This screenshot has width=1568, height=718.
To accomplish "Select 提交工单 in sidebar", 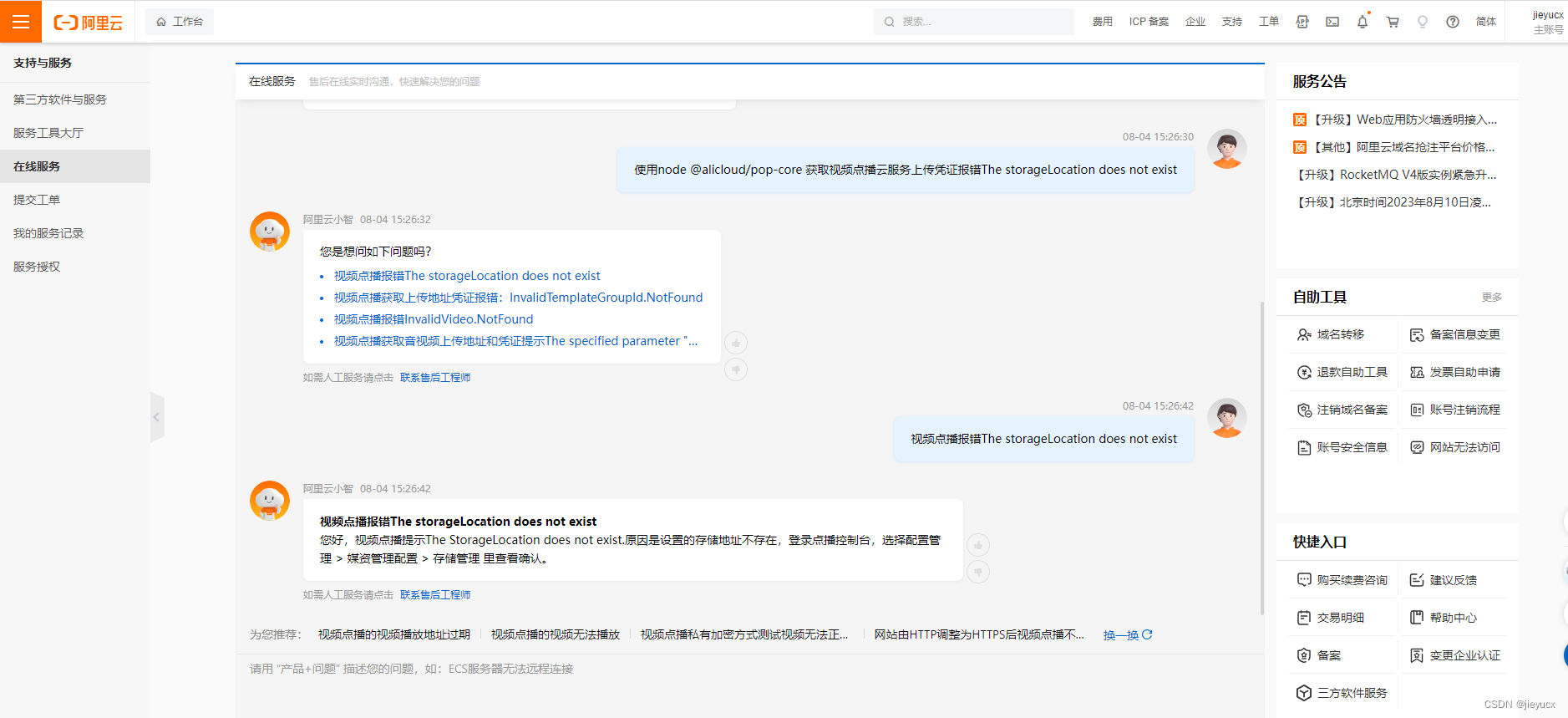I will pos(75,200).
